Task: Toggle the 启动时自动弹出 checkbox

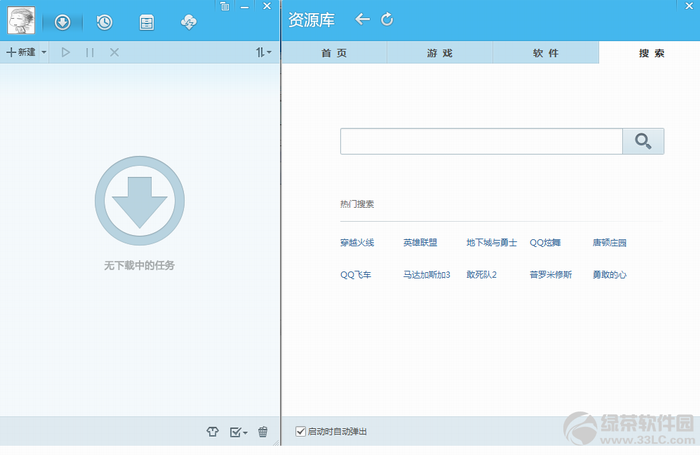Action: (x=300, y=431)
